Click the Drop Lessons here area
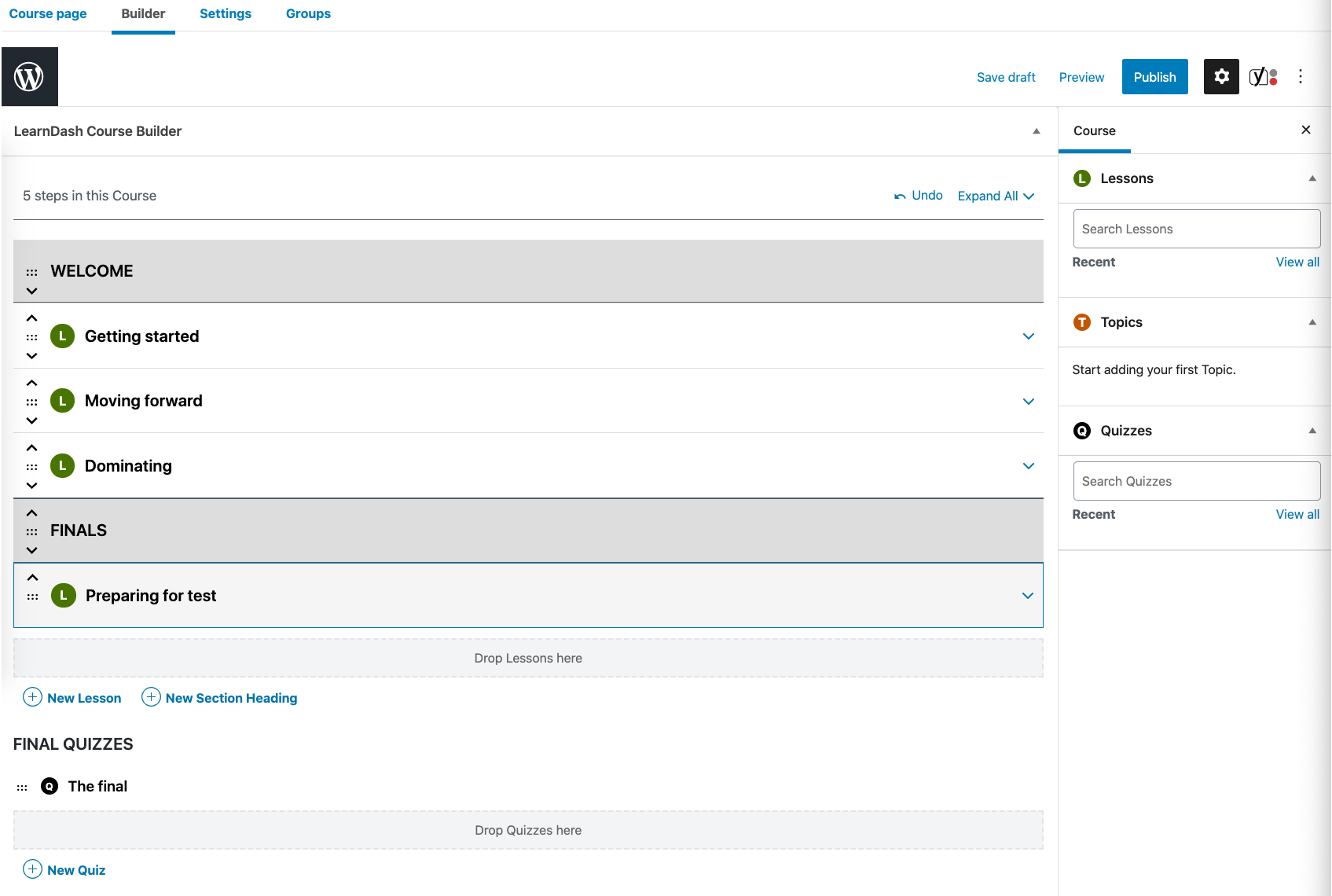Screen dimensions: 1332x896 point(528,658)
